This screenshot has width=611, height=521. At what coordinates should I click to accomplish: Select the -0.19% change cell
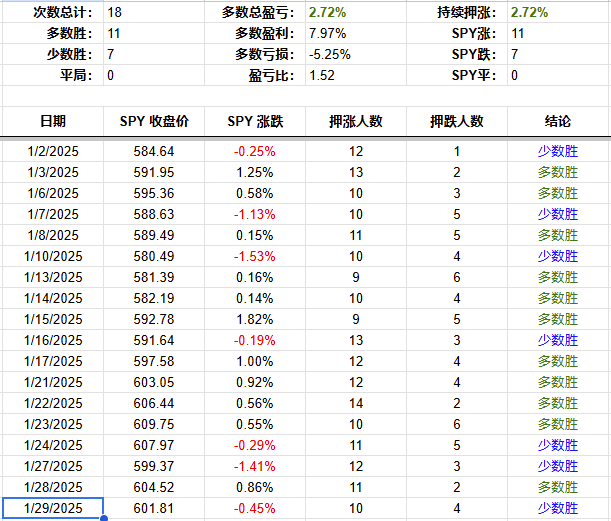[255, 341]
